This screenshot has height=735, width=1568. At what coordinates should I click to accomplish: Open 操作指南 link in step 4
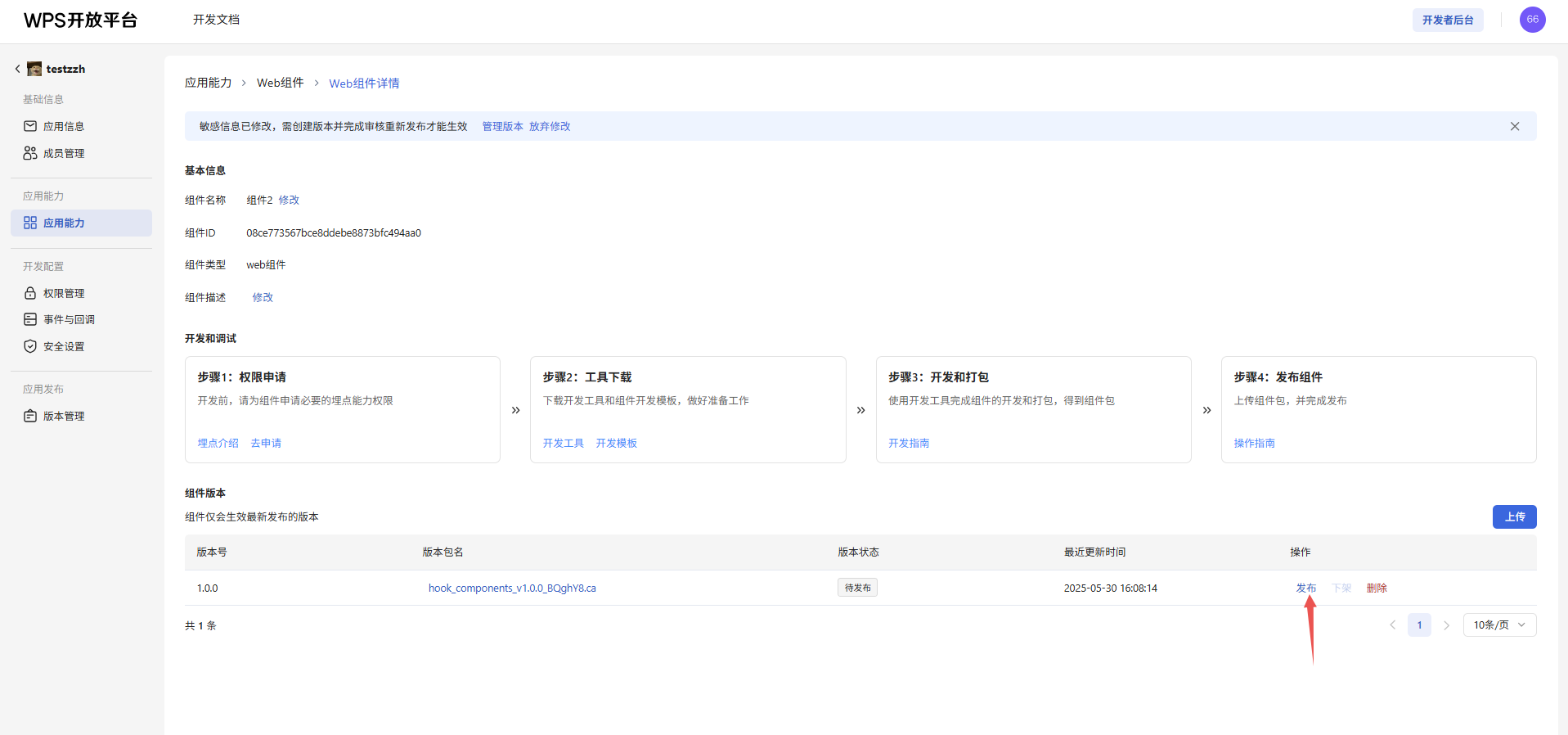click(1254, 443)
